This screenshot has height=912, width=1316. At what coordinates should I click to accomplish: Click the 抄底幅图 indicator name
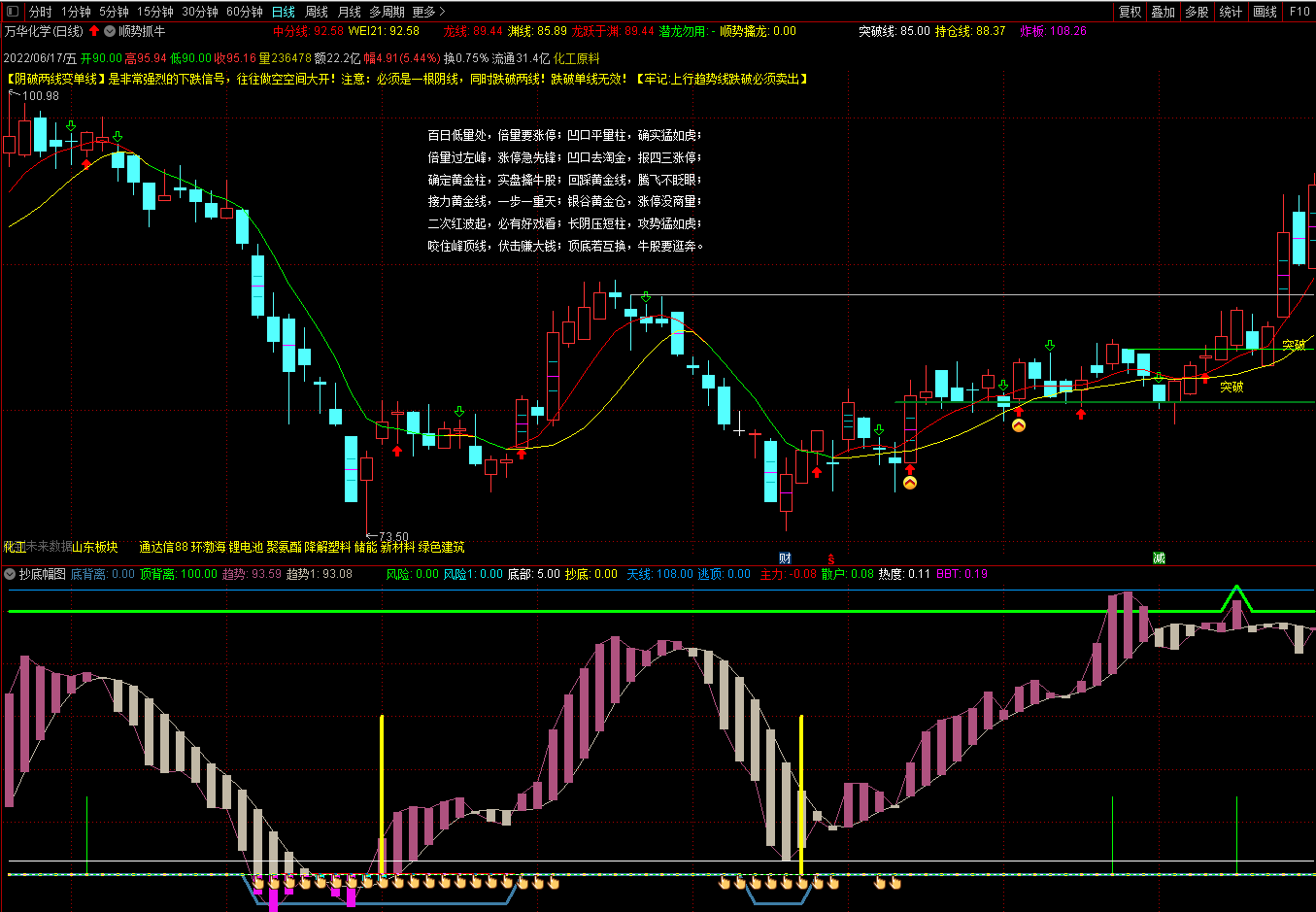click(x=43, y=574)
